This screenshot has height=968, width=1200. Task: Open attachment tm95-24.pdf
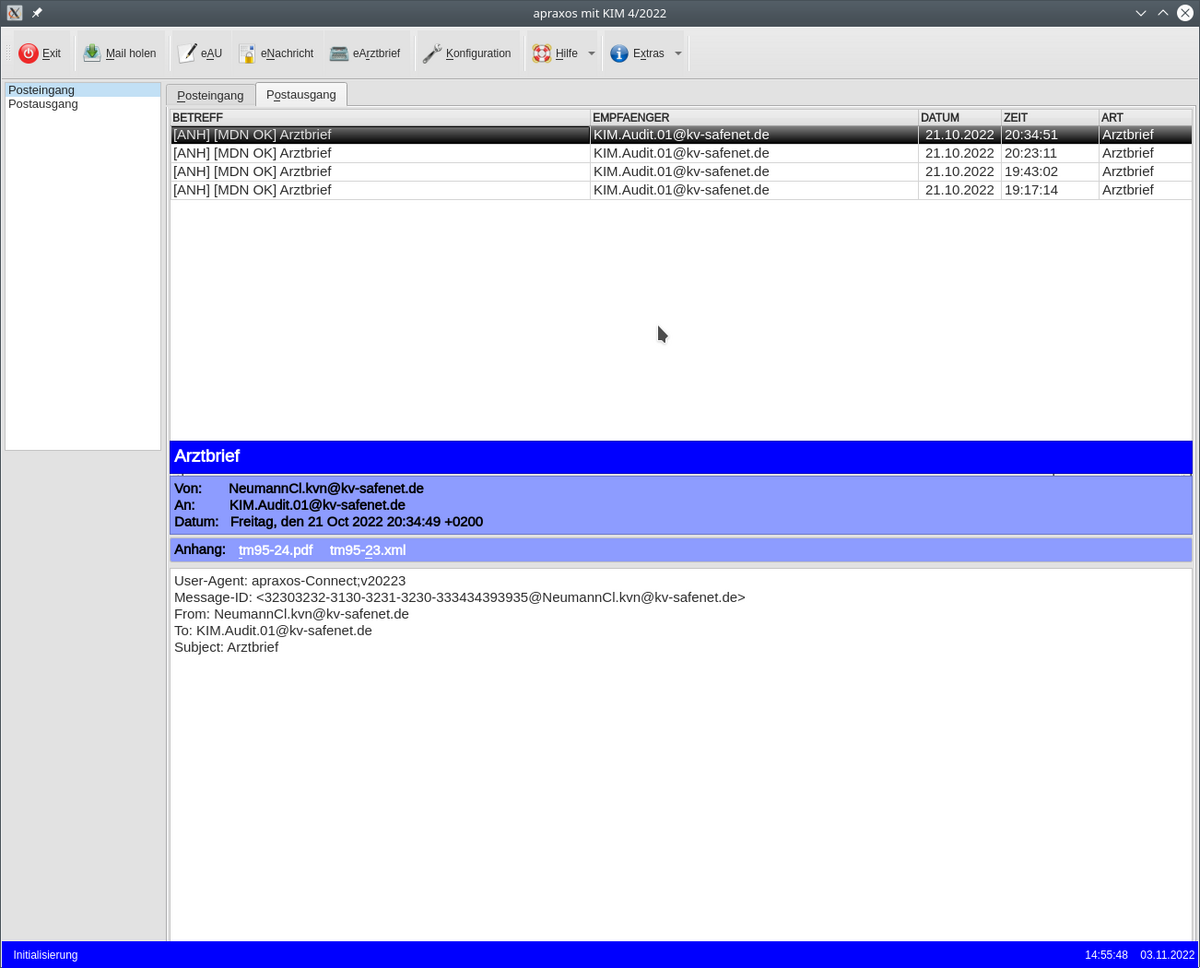click(275, 550)
